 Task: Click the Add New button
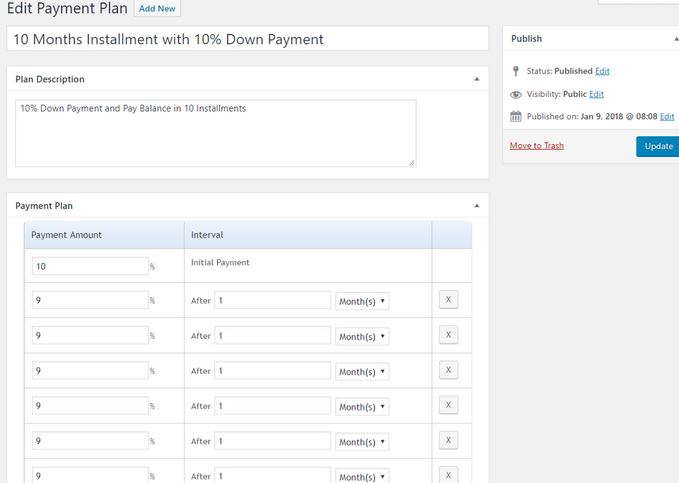pyautogui.click(x=159, y=8)
